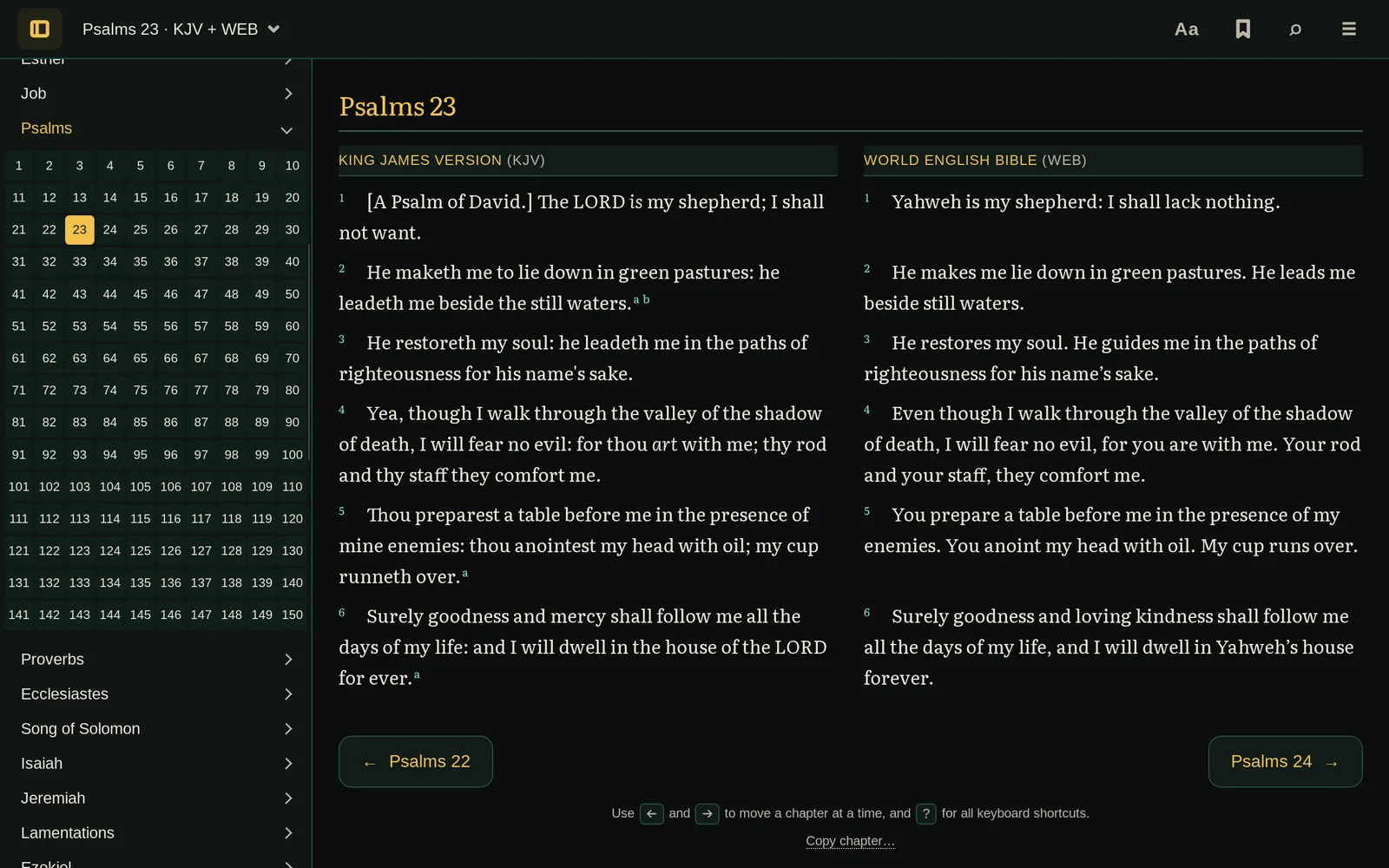1389x868 pixels.
Task: Expand the Lamentations book
Action: [x=156, y=833]
